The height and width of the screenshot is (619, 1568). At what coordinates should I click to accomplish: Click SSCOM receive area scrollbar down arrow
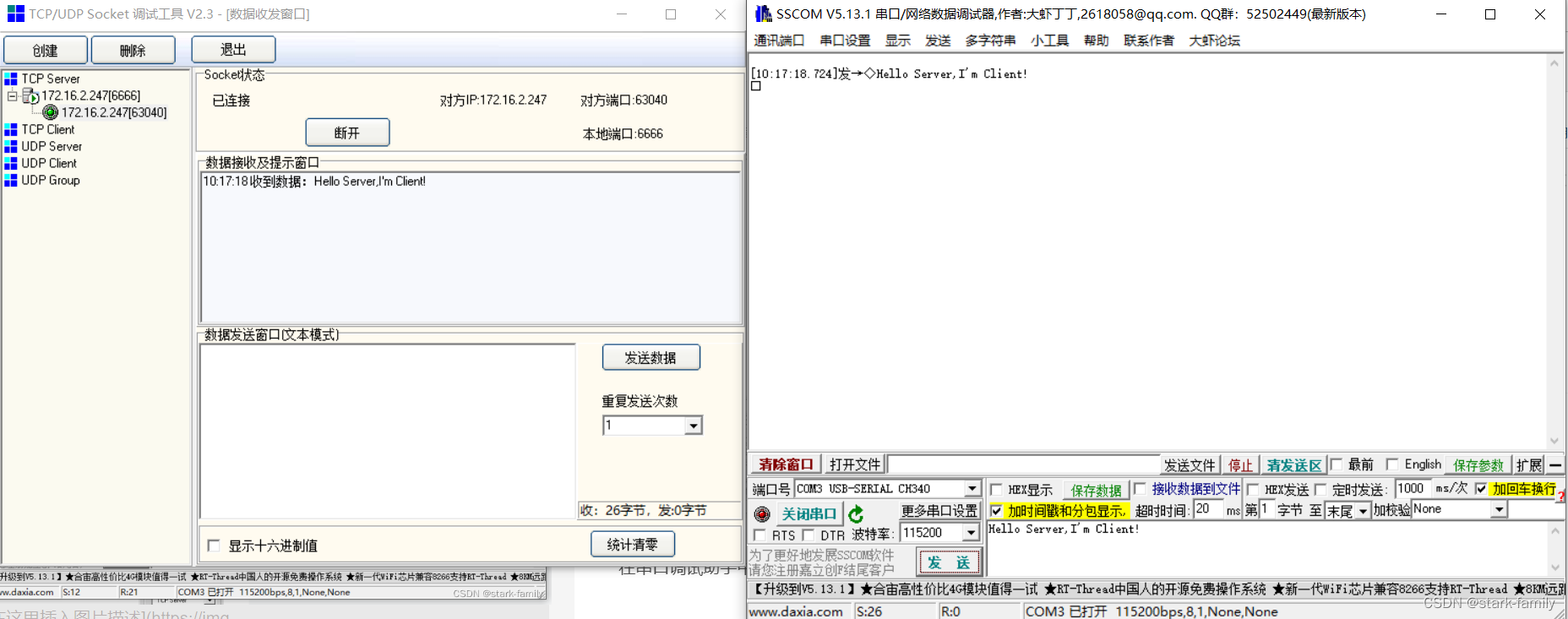1554,441
